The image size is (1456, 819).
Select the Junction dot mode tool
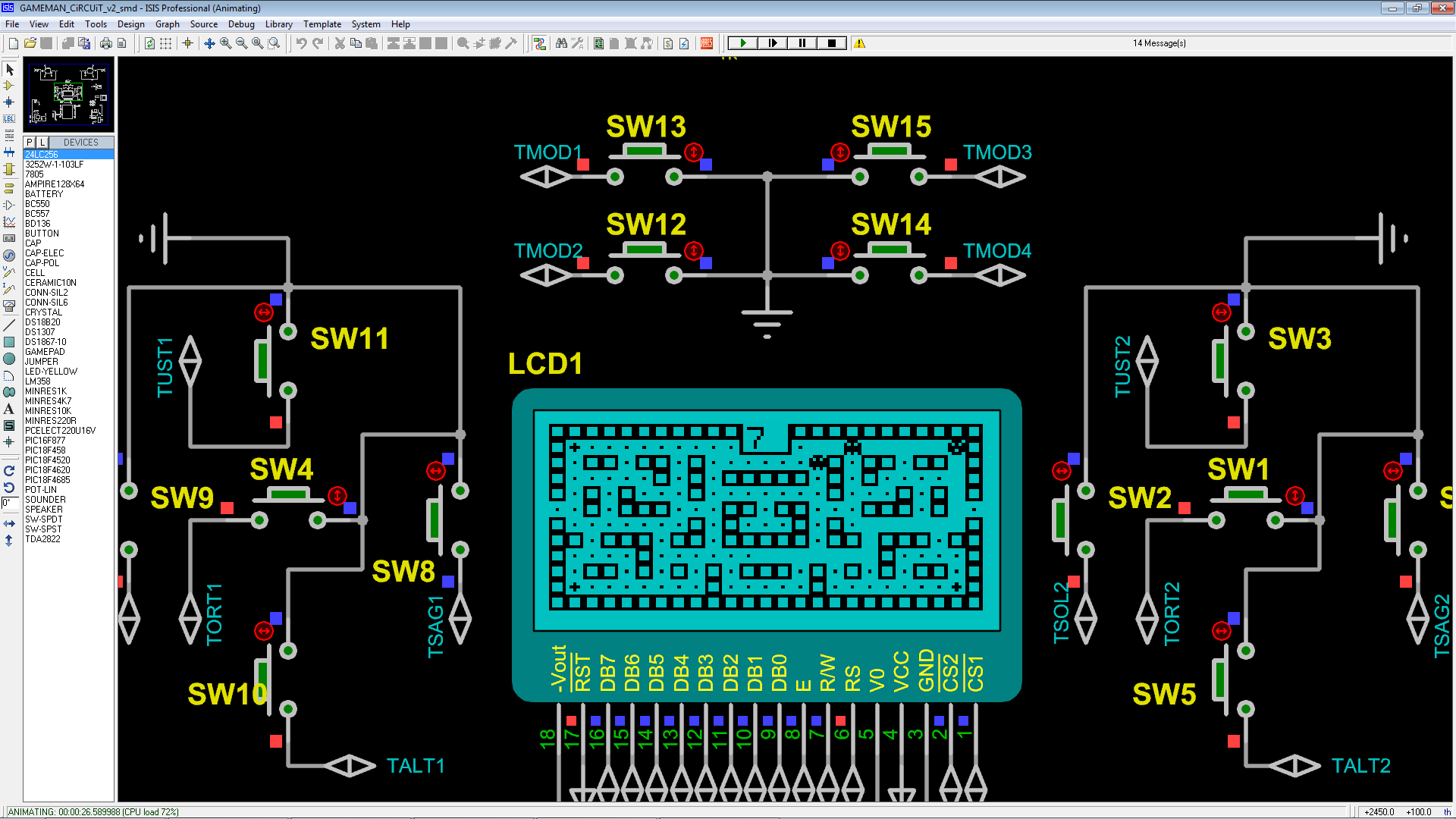pos(9,102)
